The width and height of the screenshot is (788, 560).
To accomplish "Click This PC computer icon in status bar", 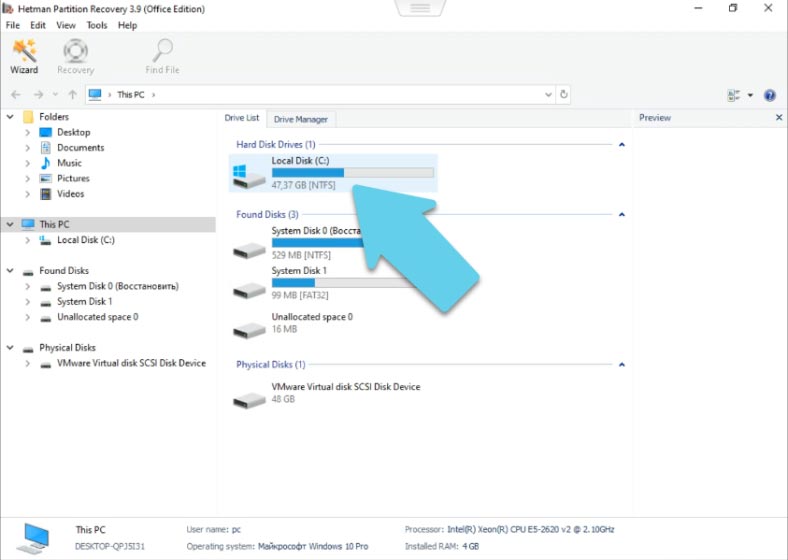I will tap(33, 537).
